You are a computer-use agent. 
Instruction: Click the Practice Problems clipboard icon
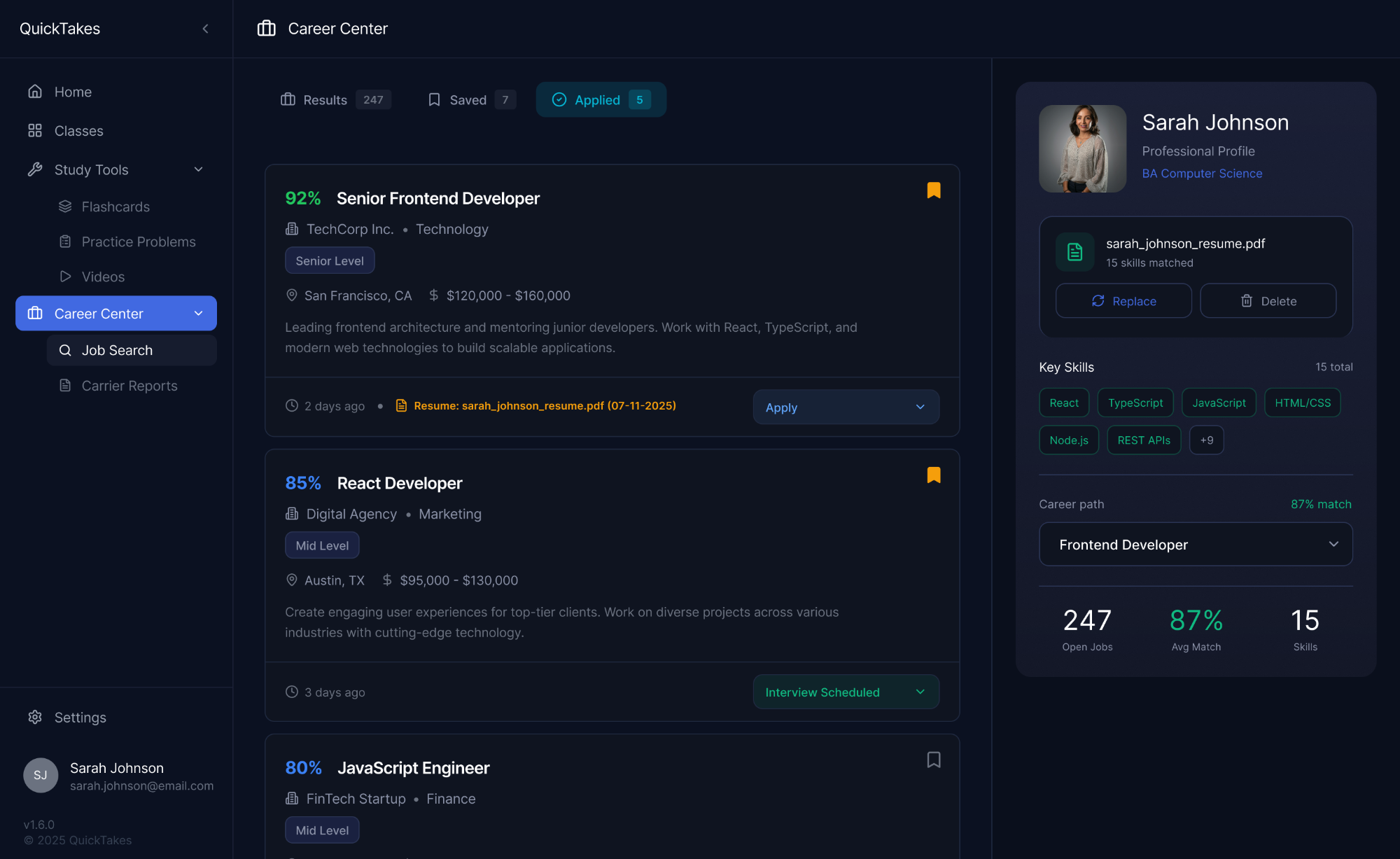(65, 242)
